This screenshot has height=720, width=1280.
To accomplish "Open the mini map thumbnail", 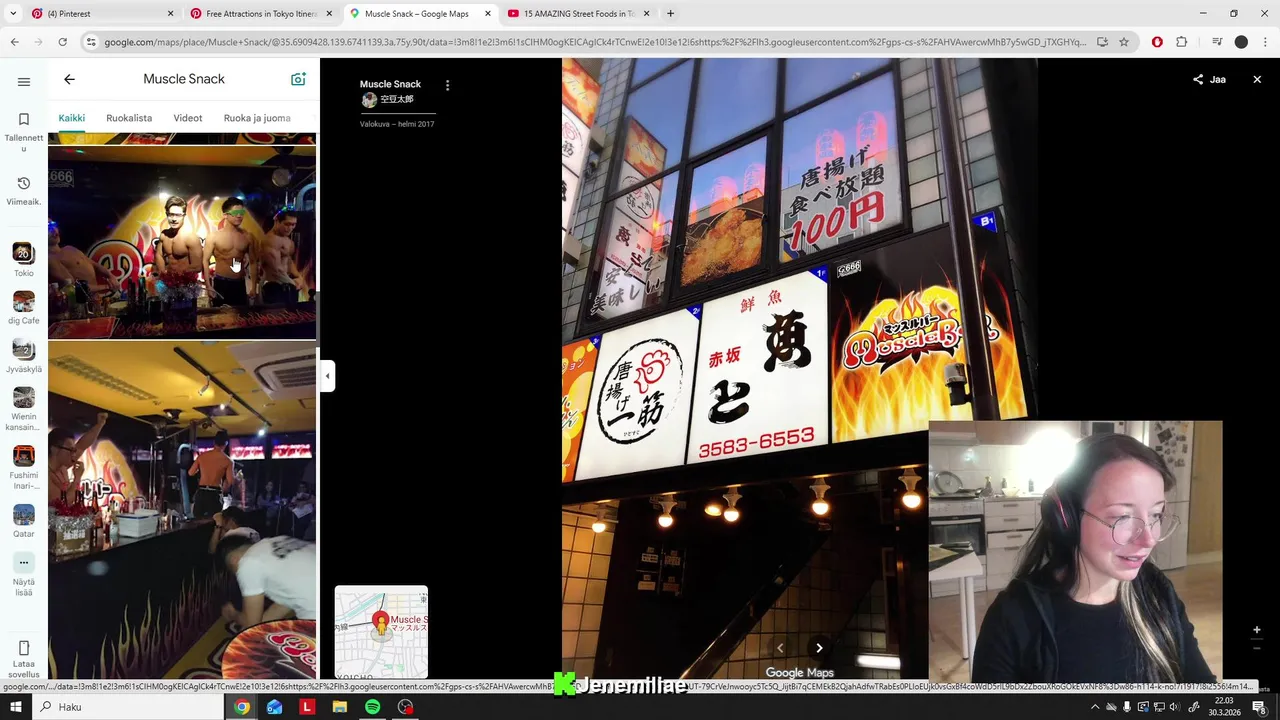I will [x=381, y=632].
